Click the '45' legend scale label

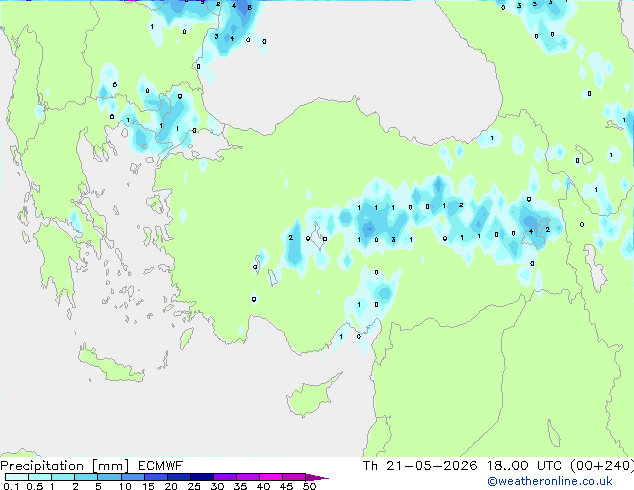pyautogui.click(x=286, y=486)
